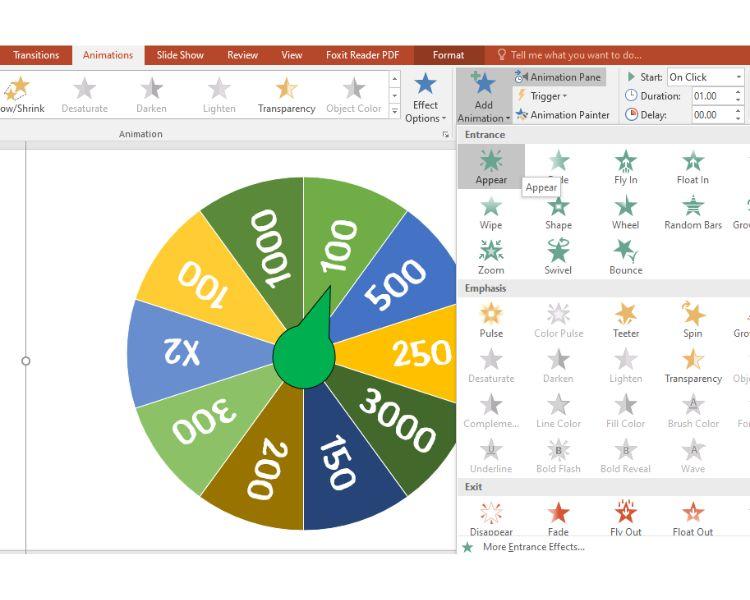Select the Fill Color emphasis effect
This screenshot has height=600, width=750.
click(x=626, y=411)
